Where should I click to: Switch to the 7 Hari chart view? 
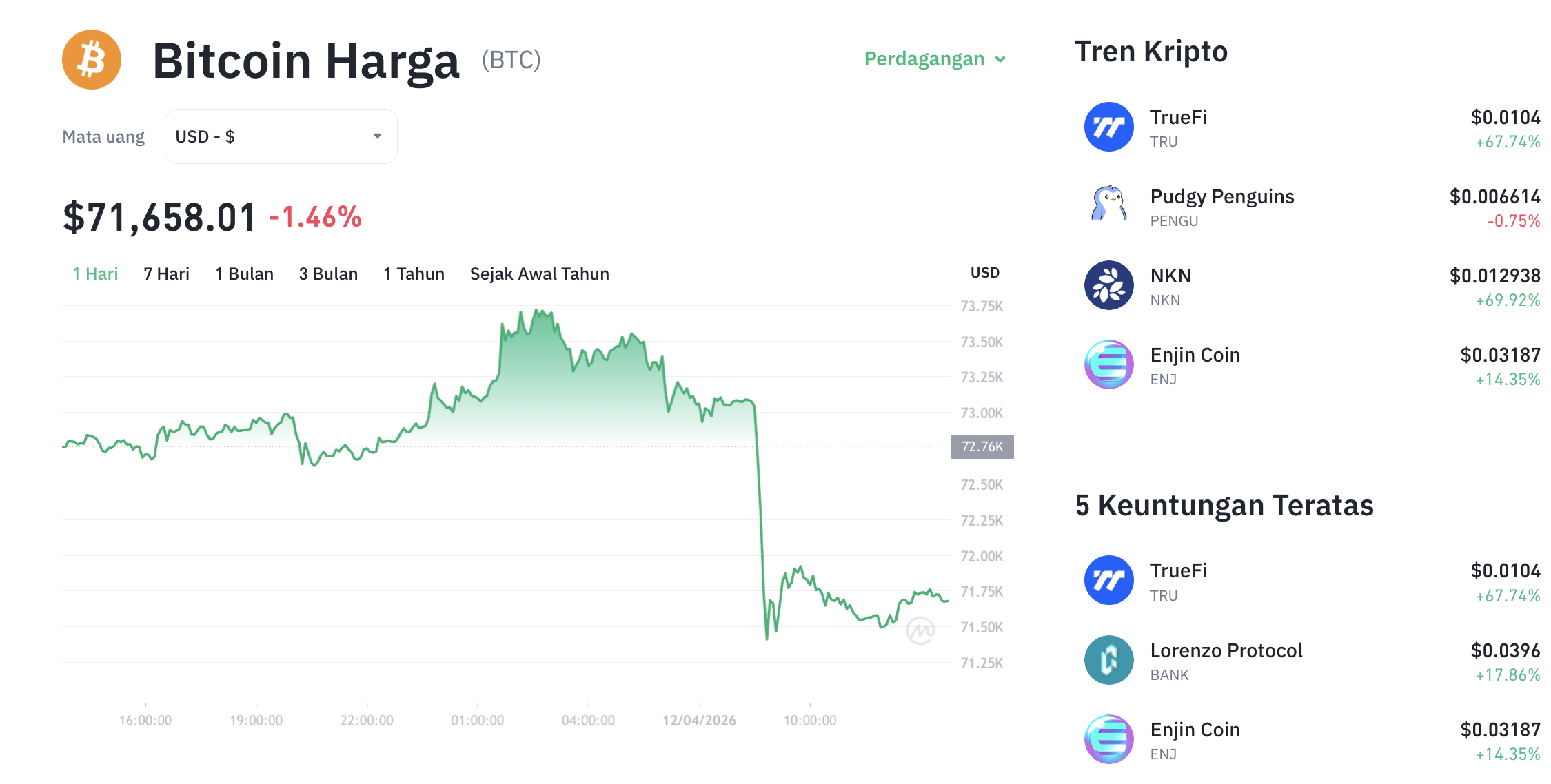pos(166,274)
